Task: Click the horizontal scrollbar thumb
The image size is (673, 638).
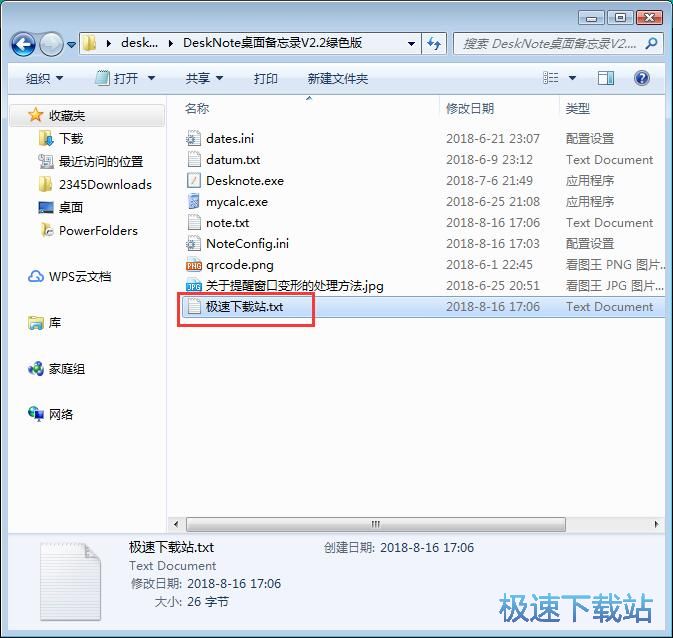Action: point(376,524)
